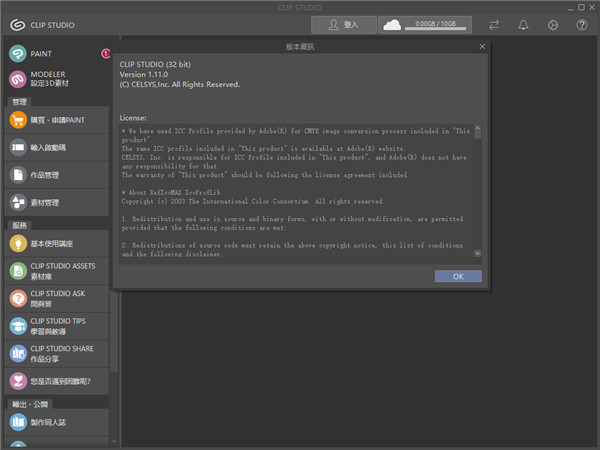Open CLIP STUDIO ASK Q&A
The height and width of the screenshot is (450, 600).
tap(57, 299)
